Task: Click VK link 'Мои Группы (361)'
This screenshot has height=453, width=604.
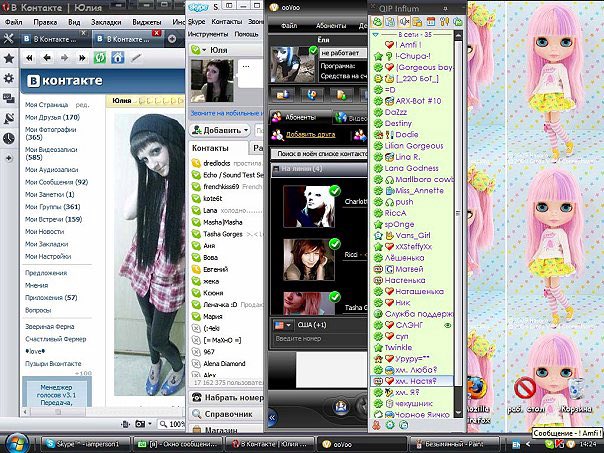Action: (x=52, y=206)
